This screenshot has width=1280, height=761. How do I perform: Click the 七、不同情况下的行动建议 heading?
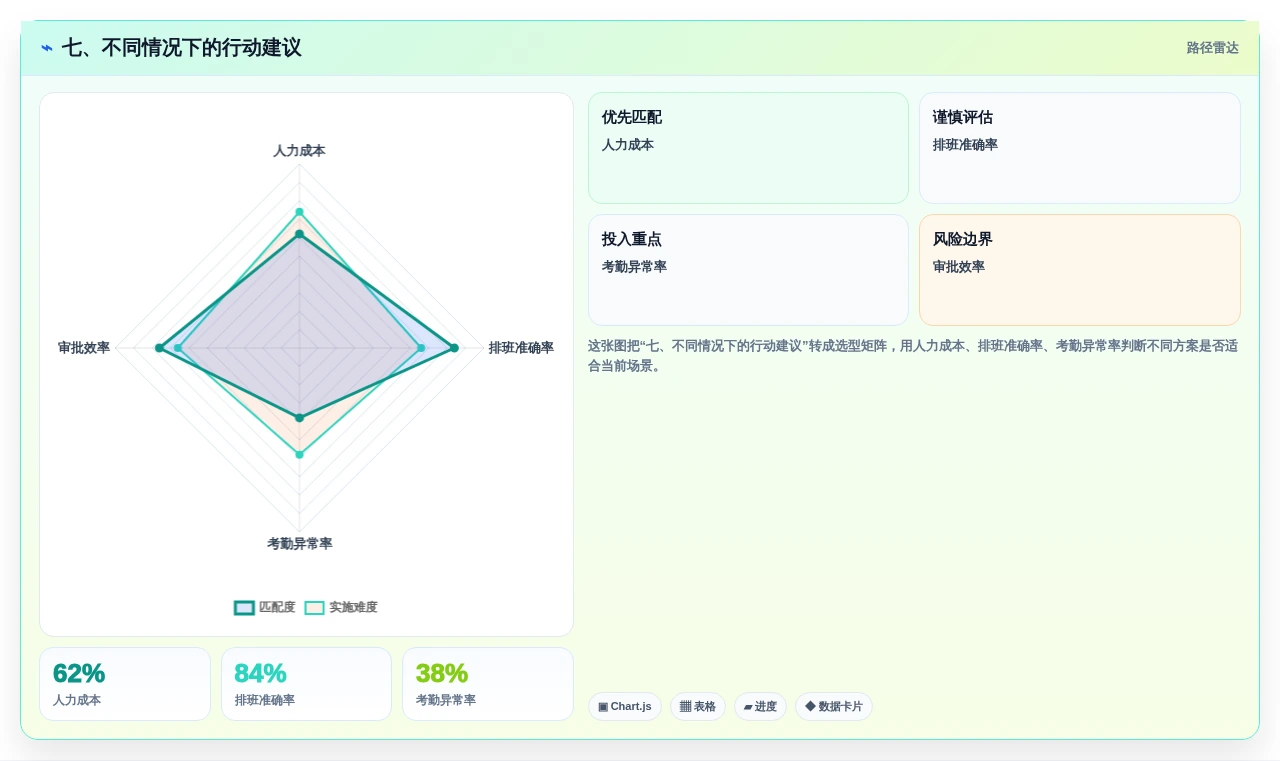point(181,48)
